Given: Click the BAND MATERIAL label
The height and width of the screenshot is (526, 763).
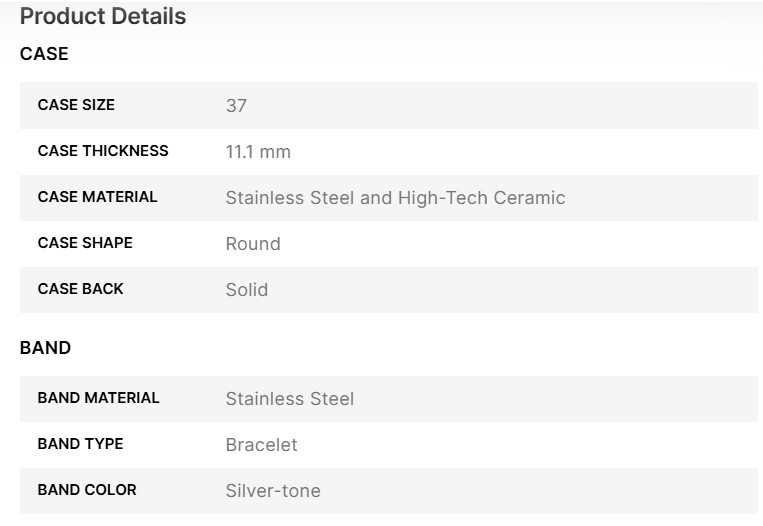Looking at the screenshot, I should (98, 398).
